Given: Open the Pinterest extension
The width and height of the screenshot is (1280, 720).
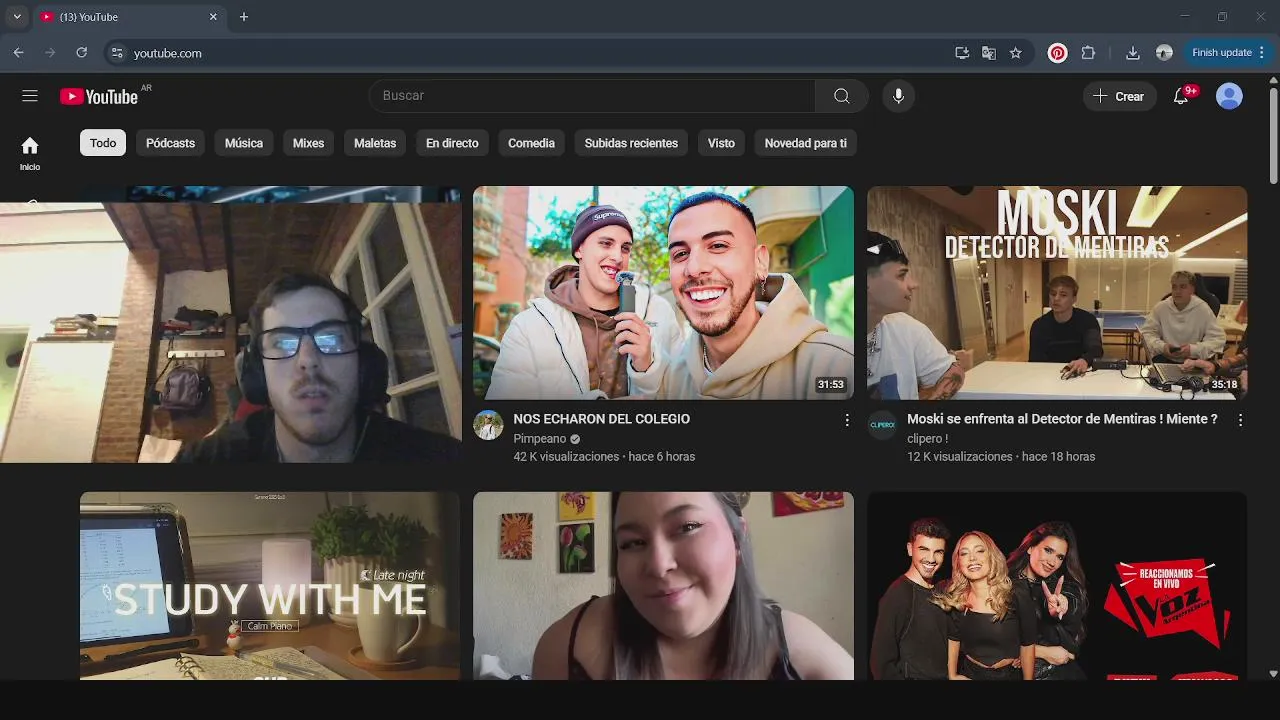Looking at the screenshot, I should pos(1057,53).
